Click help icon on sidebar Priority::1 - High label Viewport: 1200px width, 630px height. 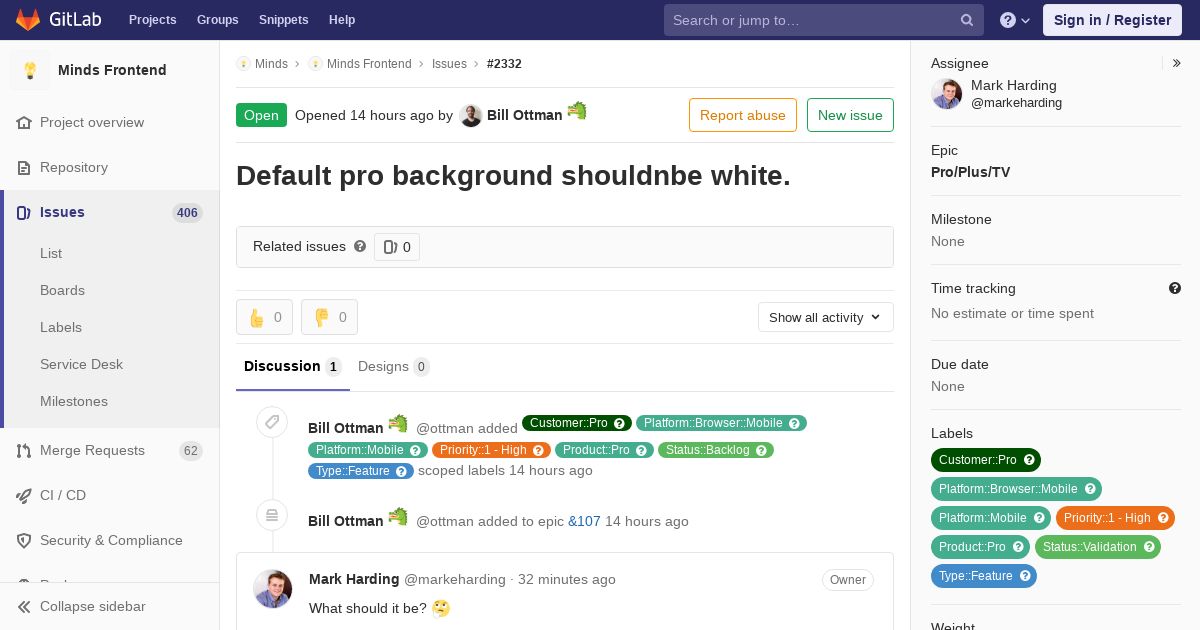click(x=1163, y=518)
